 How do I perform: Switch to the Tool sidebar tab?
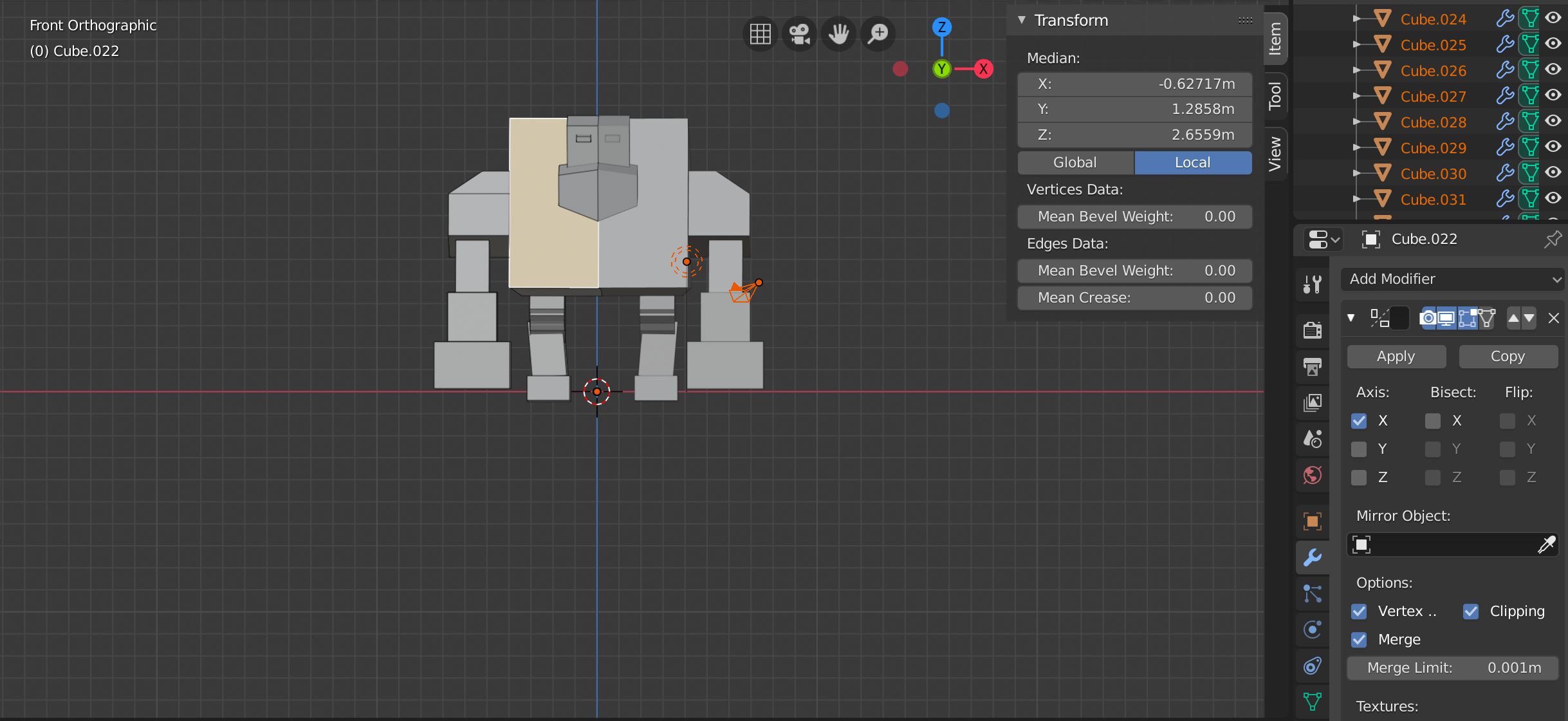click(x=1275, y=95)
